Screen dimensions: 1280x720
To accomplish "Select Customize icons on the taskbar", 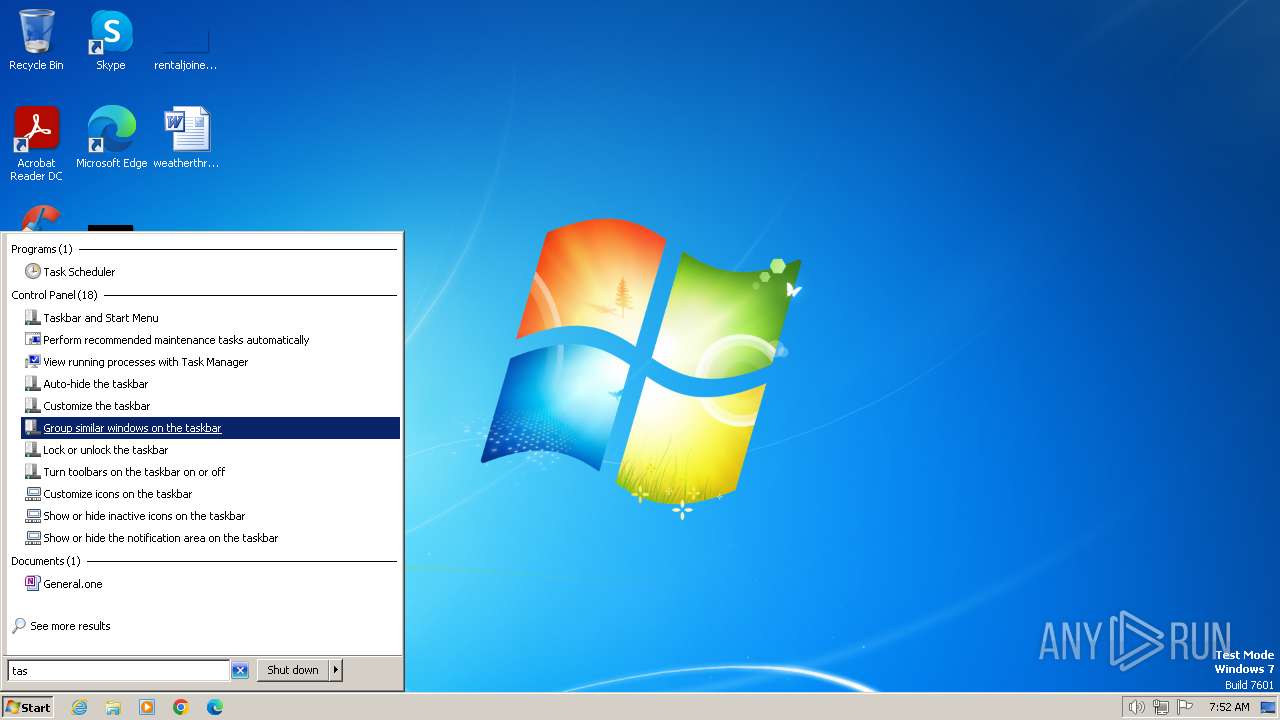I will (x=211, y=494).
